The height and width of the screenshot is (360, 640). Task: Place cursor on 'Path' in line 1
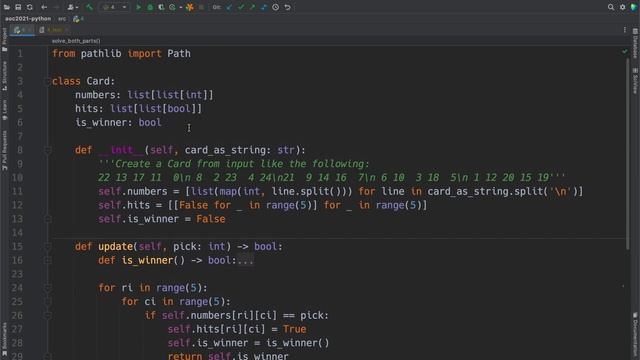179,53
